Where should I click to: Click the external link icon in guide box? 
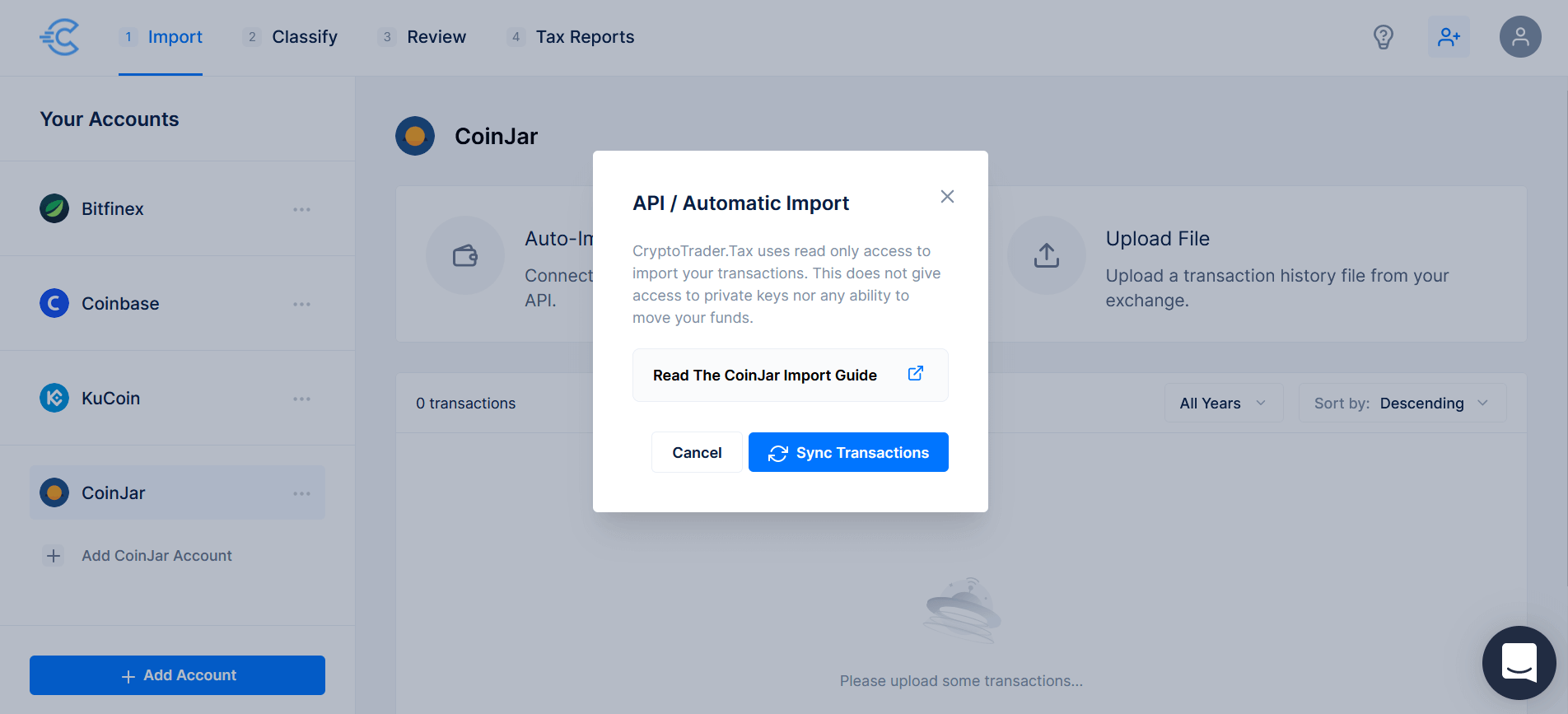click(916, 374)
